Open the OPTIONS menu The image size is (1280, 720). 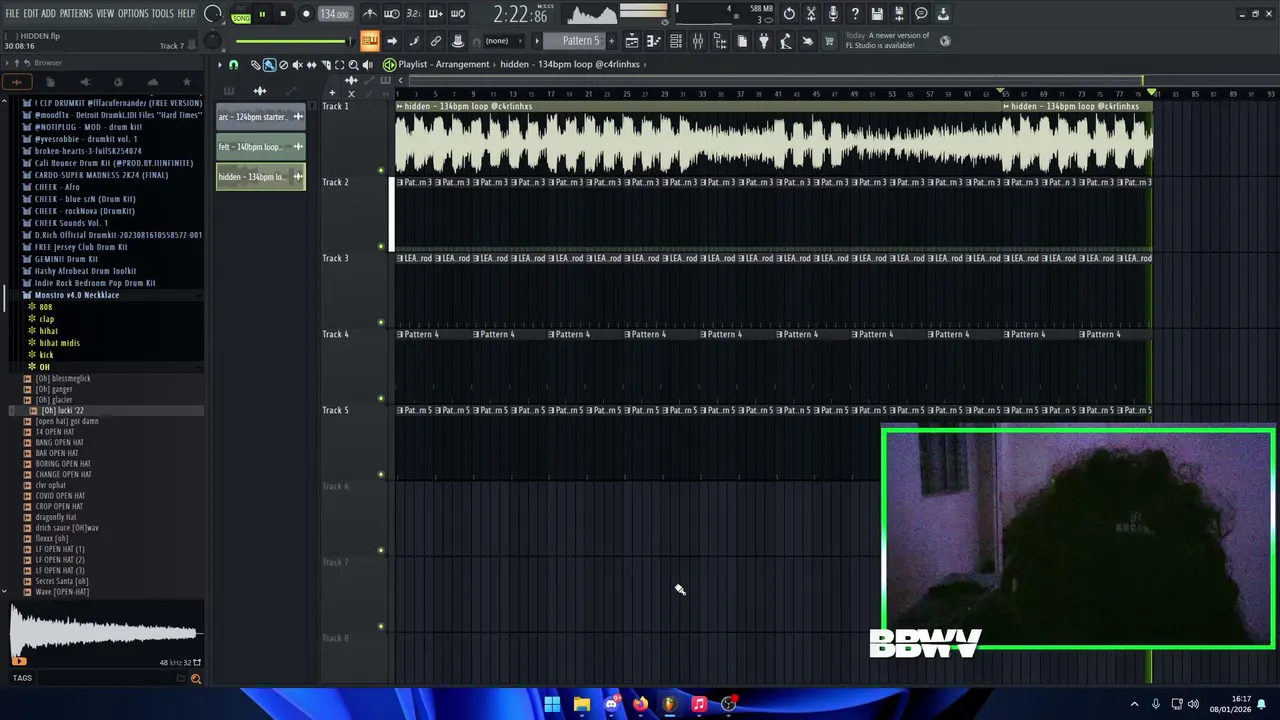[x=133, y=14]
